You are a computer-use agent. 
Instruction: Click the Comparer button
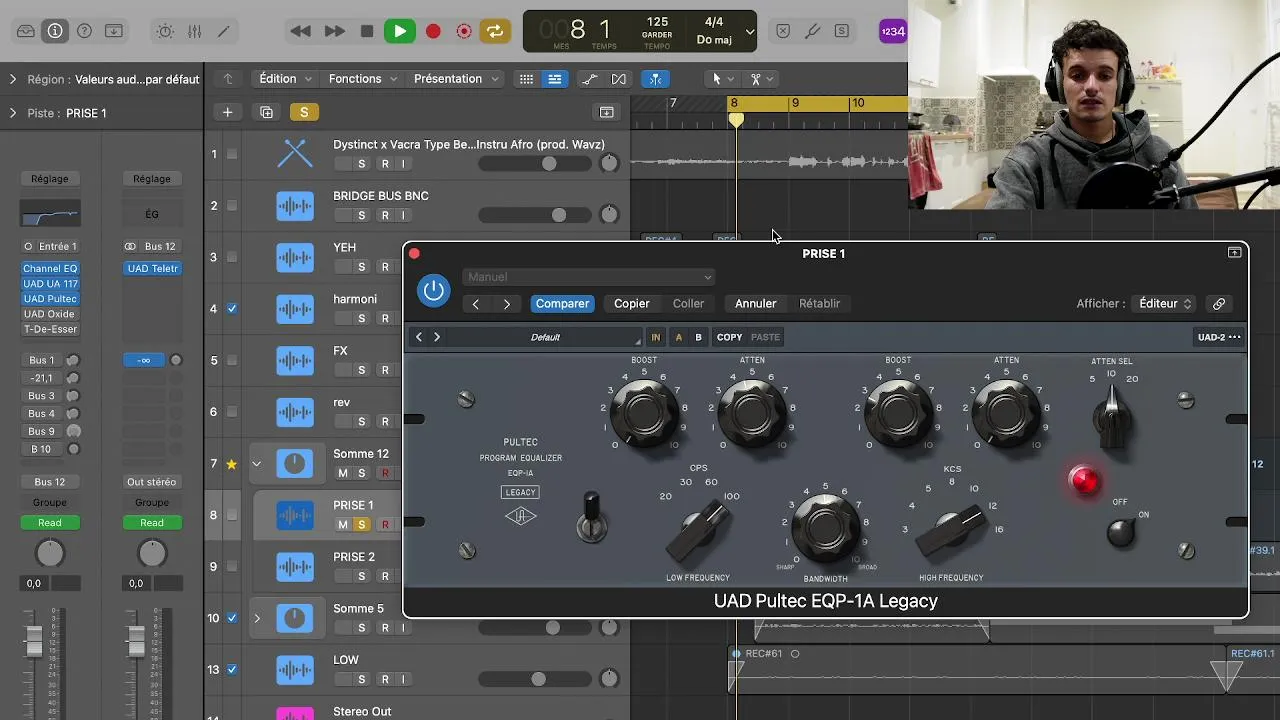(x=562, y=304)
